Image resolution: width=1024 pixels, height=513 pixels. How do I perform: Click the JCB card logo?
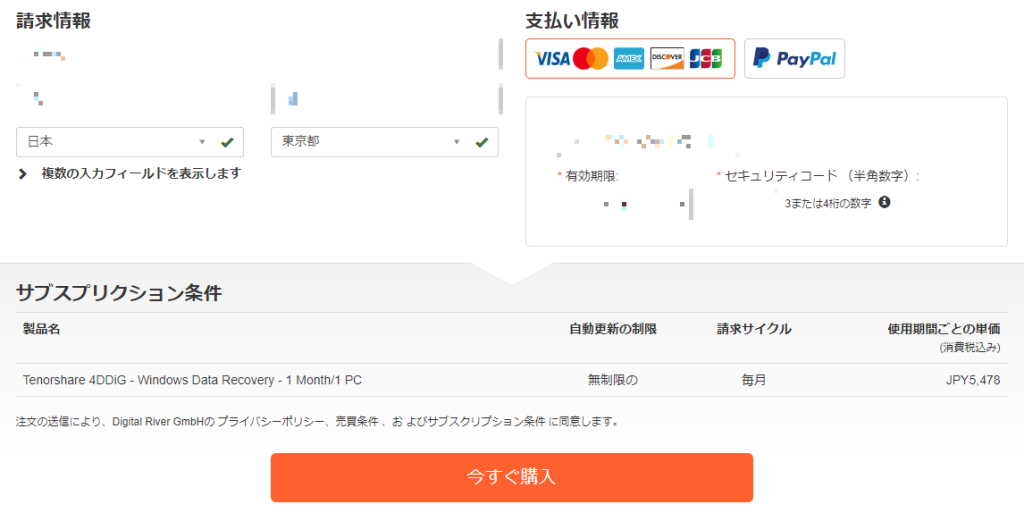pos(706,59)
